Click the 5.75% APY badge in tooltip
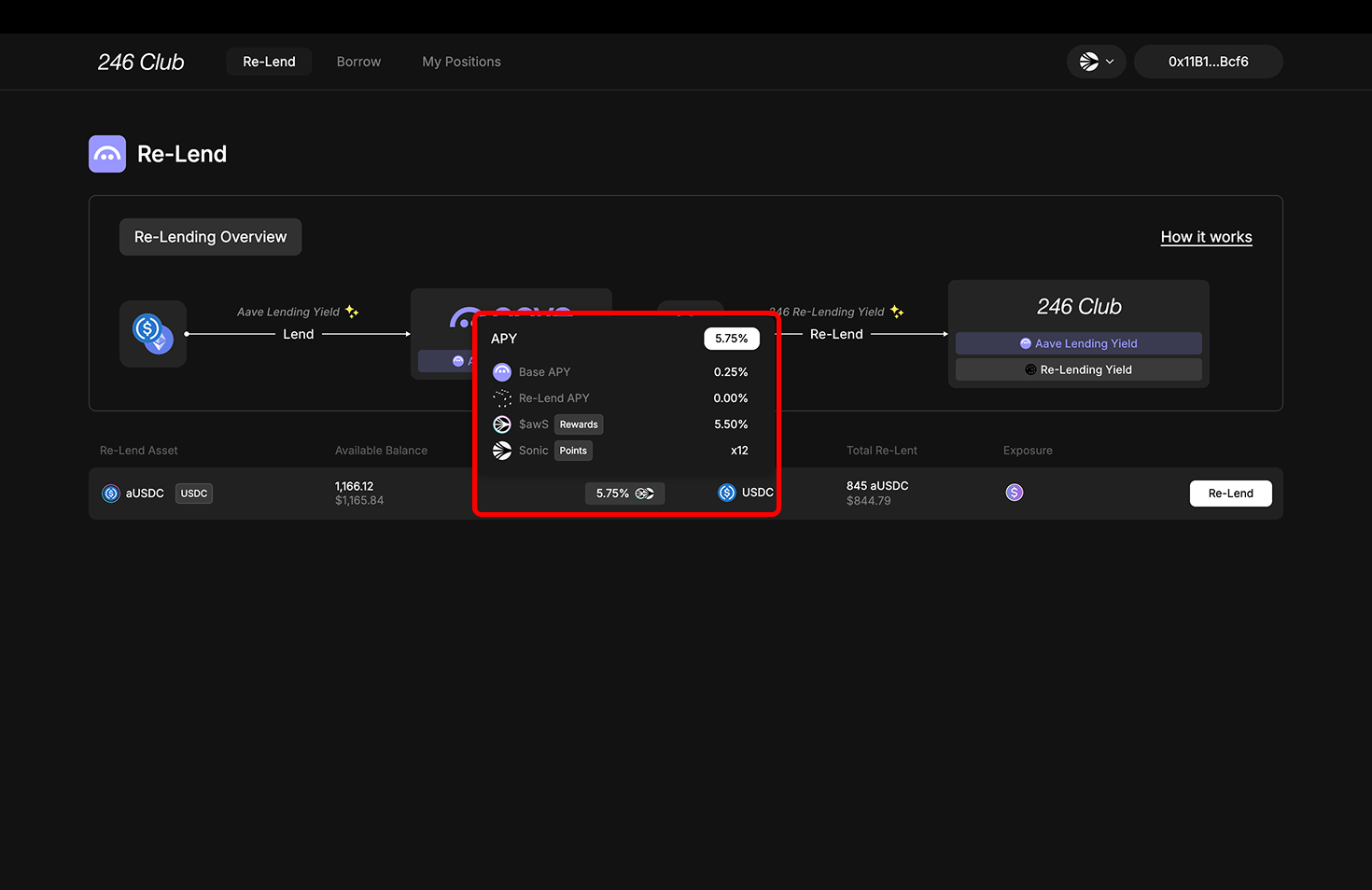This screenshot has width=1372, height=890. (x=732, y=339)
